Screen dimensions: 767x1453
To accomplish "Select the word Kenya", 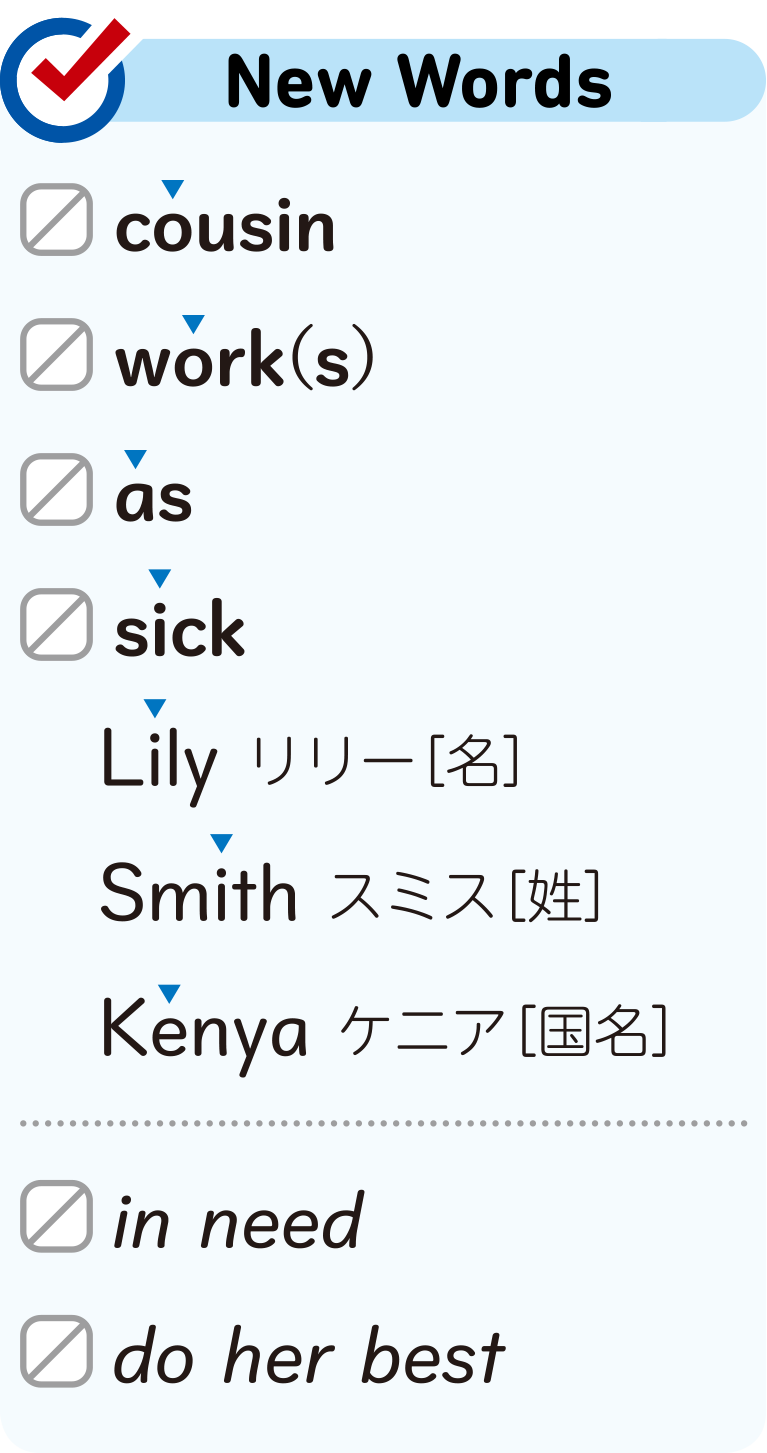I will tap(204, 1031).
